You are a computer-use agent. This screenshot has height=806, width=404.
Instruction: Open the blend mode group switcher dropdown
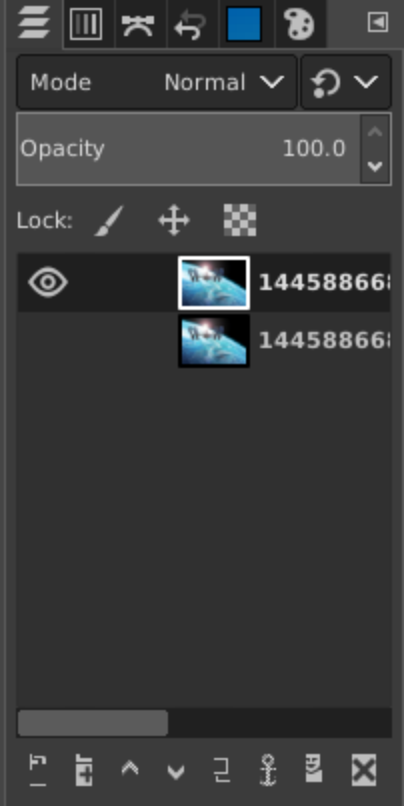(346, 82)
